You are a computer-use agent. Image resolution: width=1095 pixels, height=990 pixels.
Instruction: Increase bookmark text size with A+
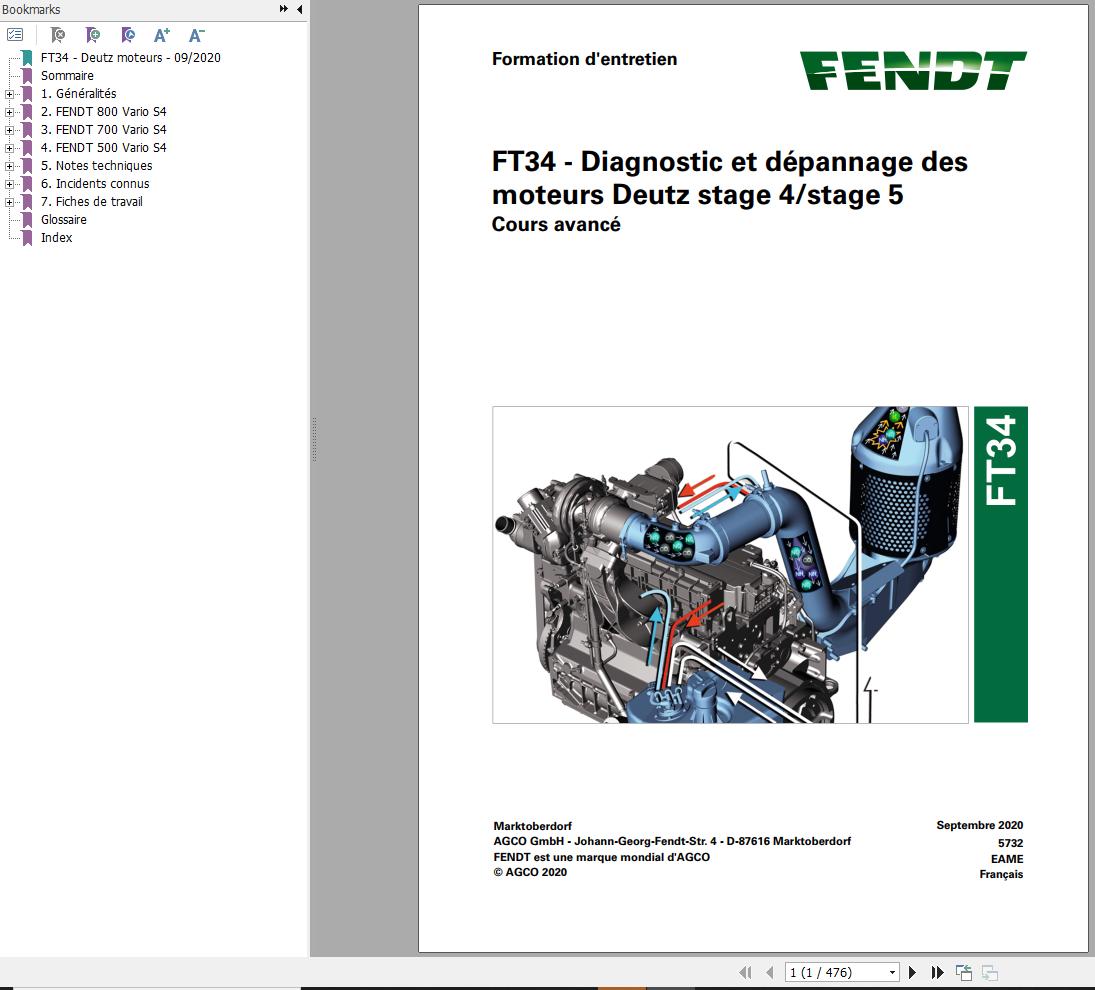tap(162, 34)
